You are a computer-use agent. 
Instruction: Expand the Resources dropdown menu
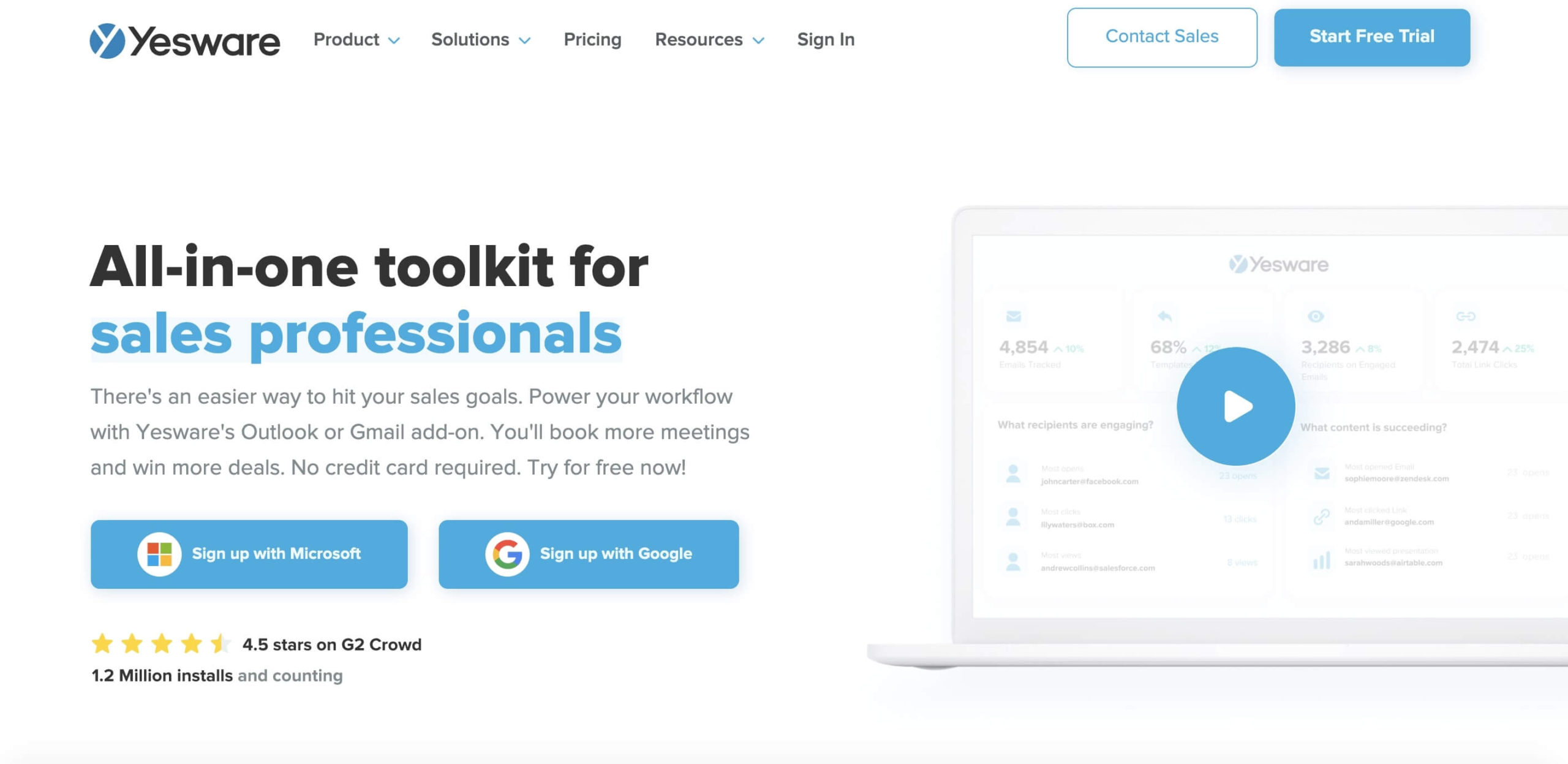[x=709, y=39]
